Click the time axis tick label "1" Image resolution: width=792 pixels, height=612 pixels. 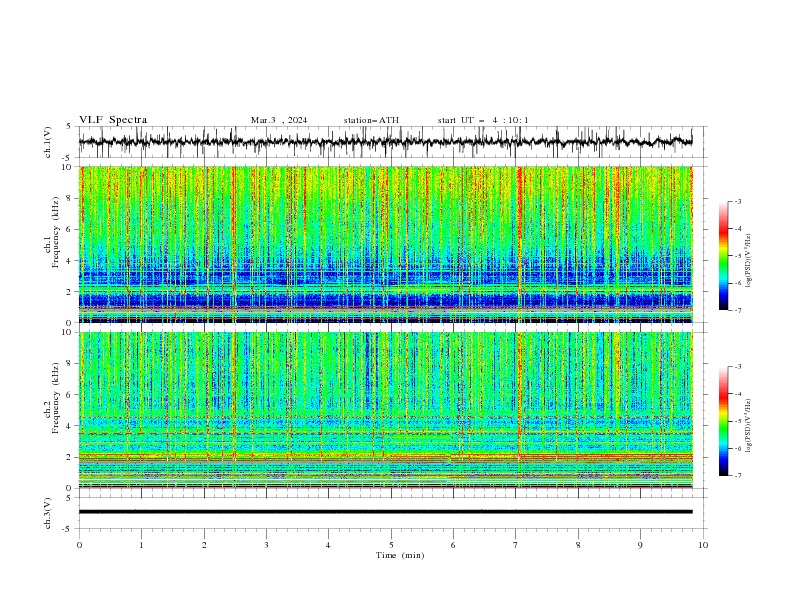coord(141,545)
